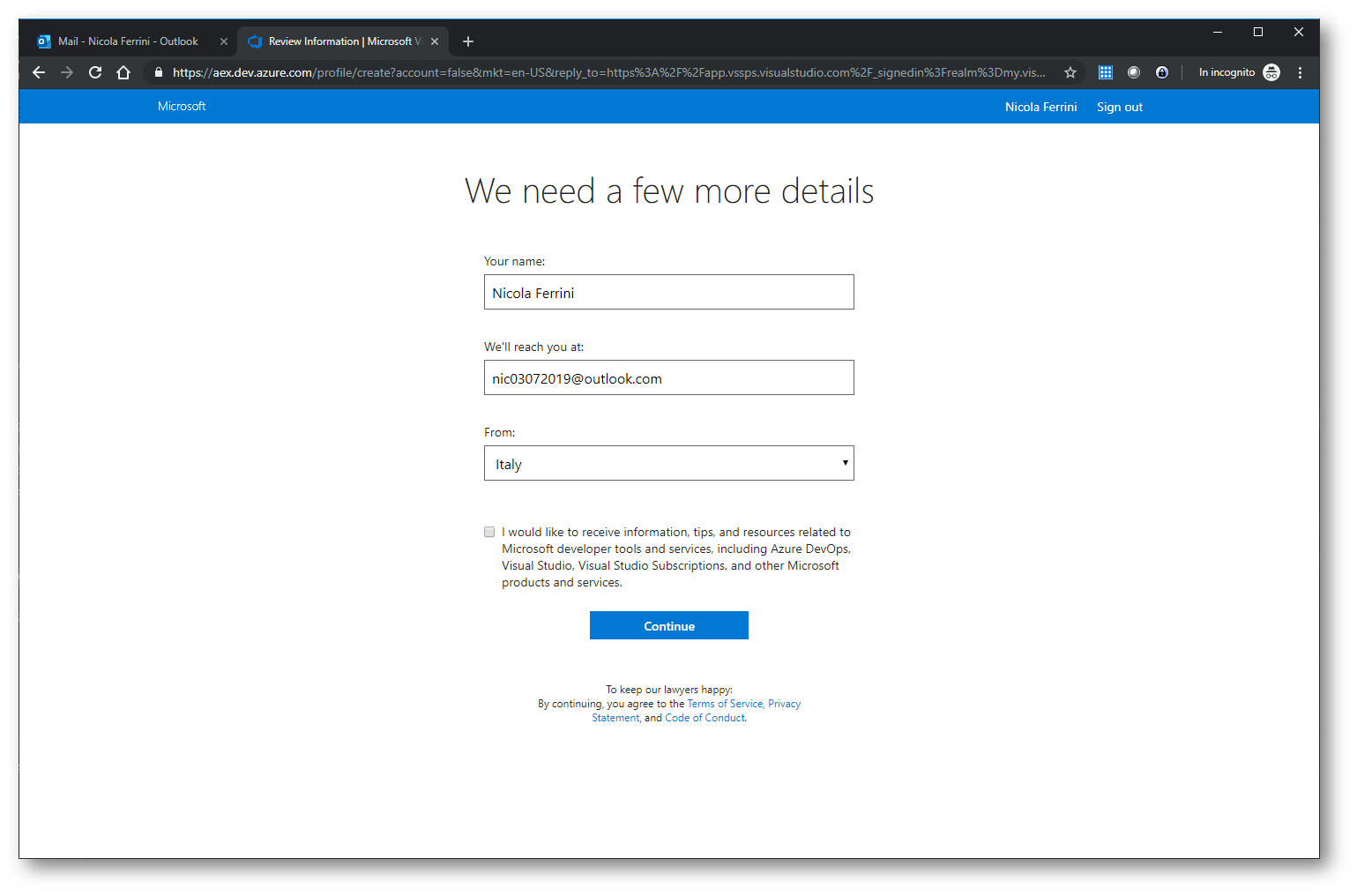Maximize the browser window
Image resolution: width=1357 pixels, height=896 pixels.
click(1258, 32)
